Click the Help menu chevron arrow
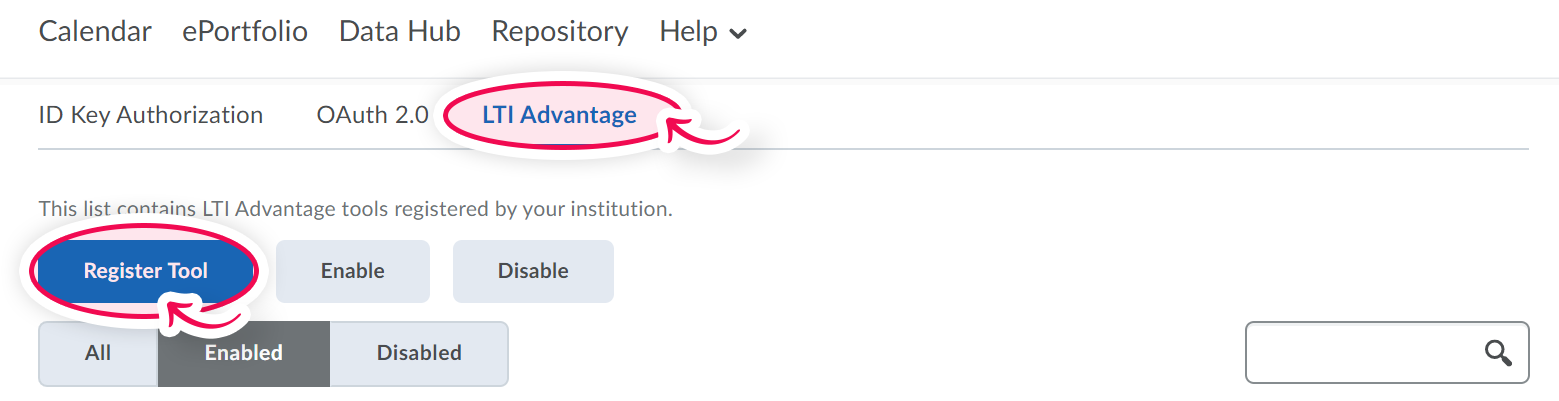 [738, 34]
